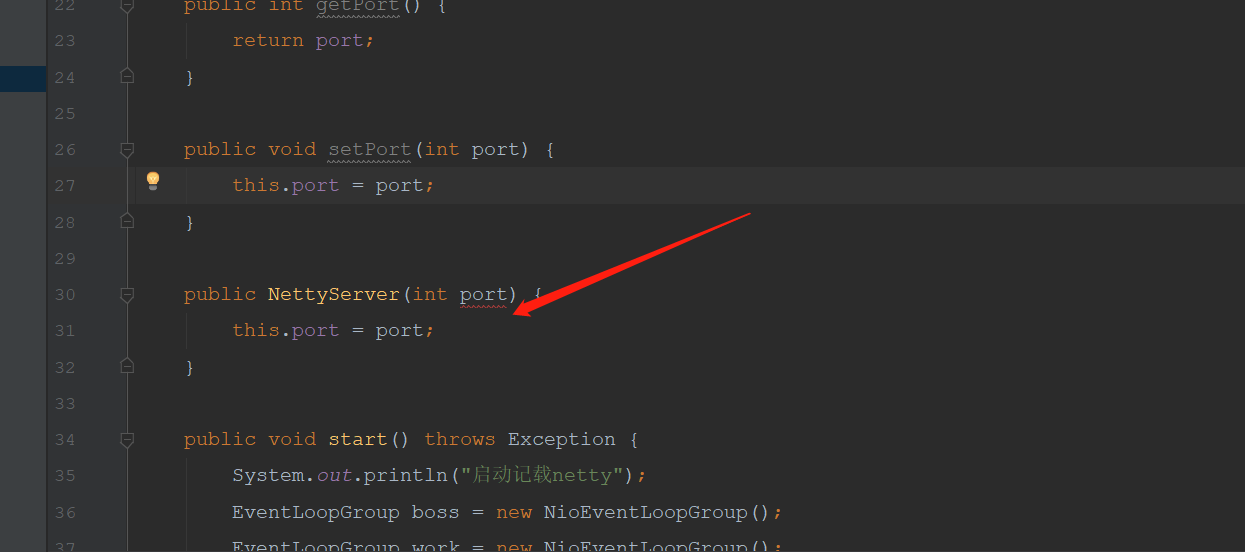
Task: Click the underlined port parameter on line 30
Action: pyautogui.click(x=483, y=294)
